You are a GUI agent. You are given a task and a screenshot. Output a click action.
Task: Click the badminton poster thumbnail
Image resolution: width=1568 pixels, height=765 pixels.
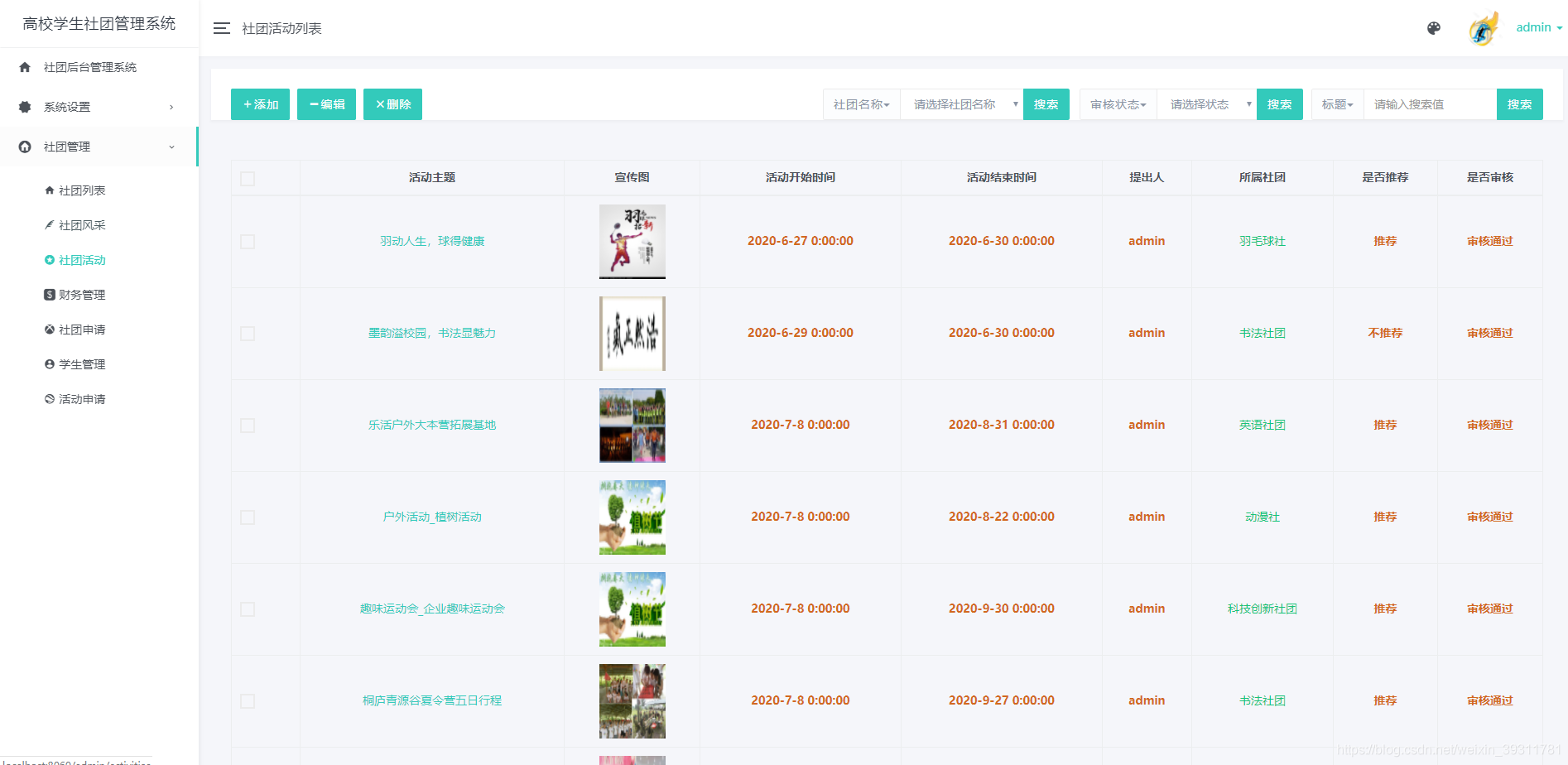(x=632, y=242)
